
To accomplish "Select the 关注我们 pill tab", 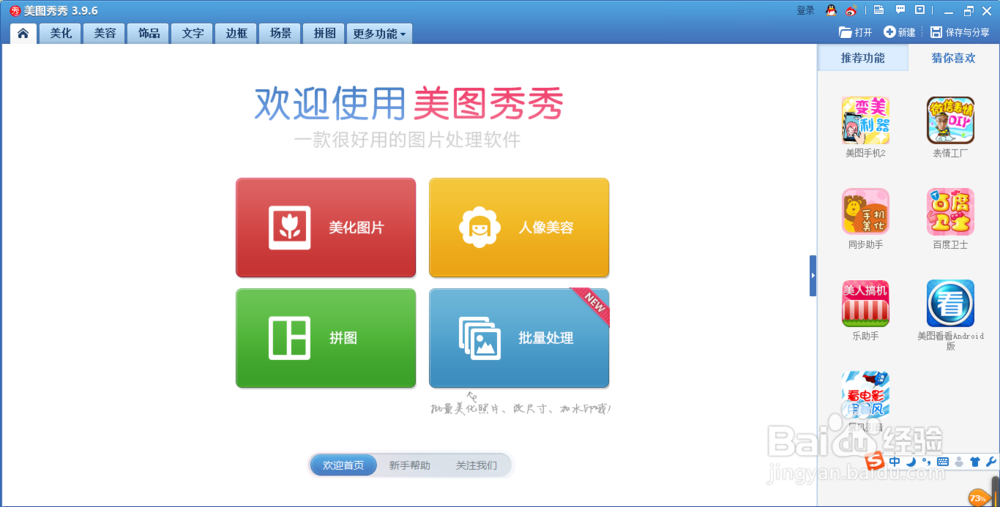I will tap(476, 466).
